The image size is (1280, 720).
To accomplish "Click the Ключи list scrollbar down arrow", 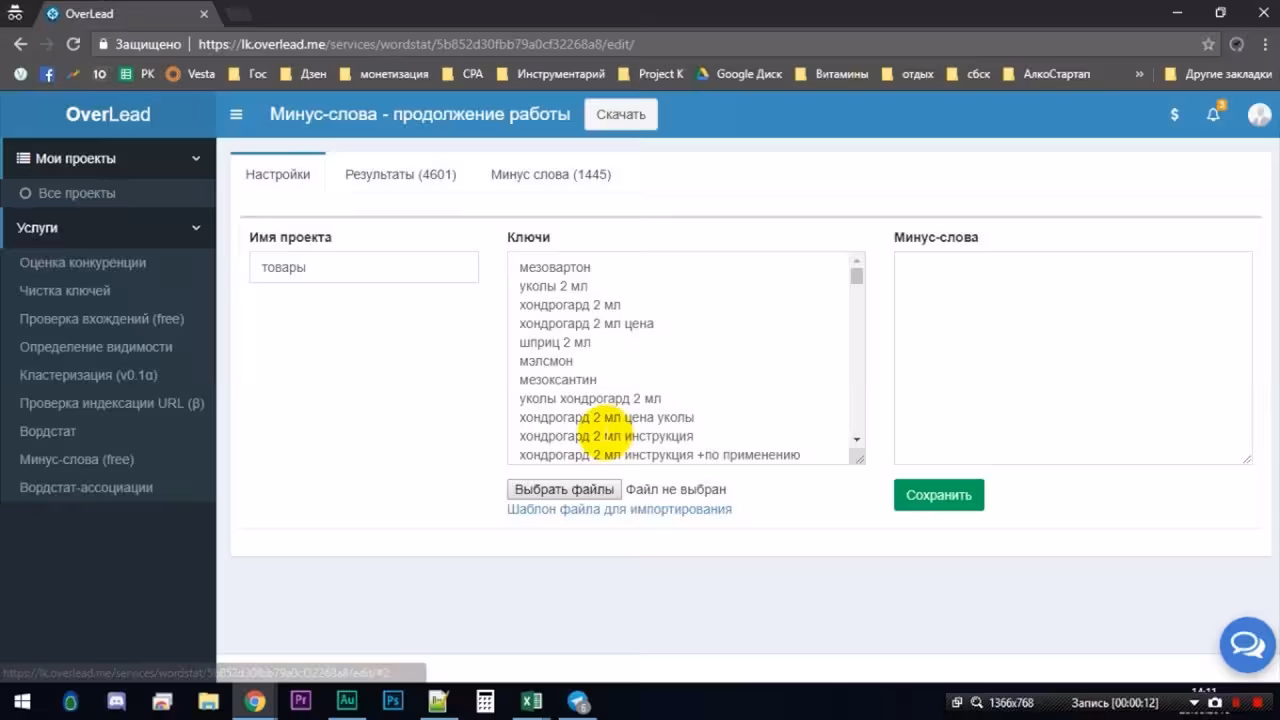I will (x=857, y=439).
